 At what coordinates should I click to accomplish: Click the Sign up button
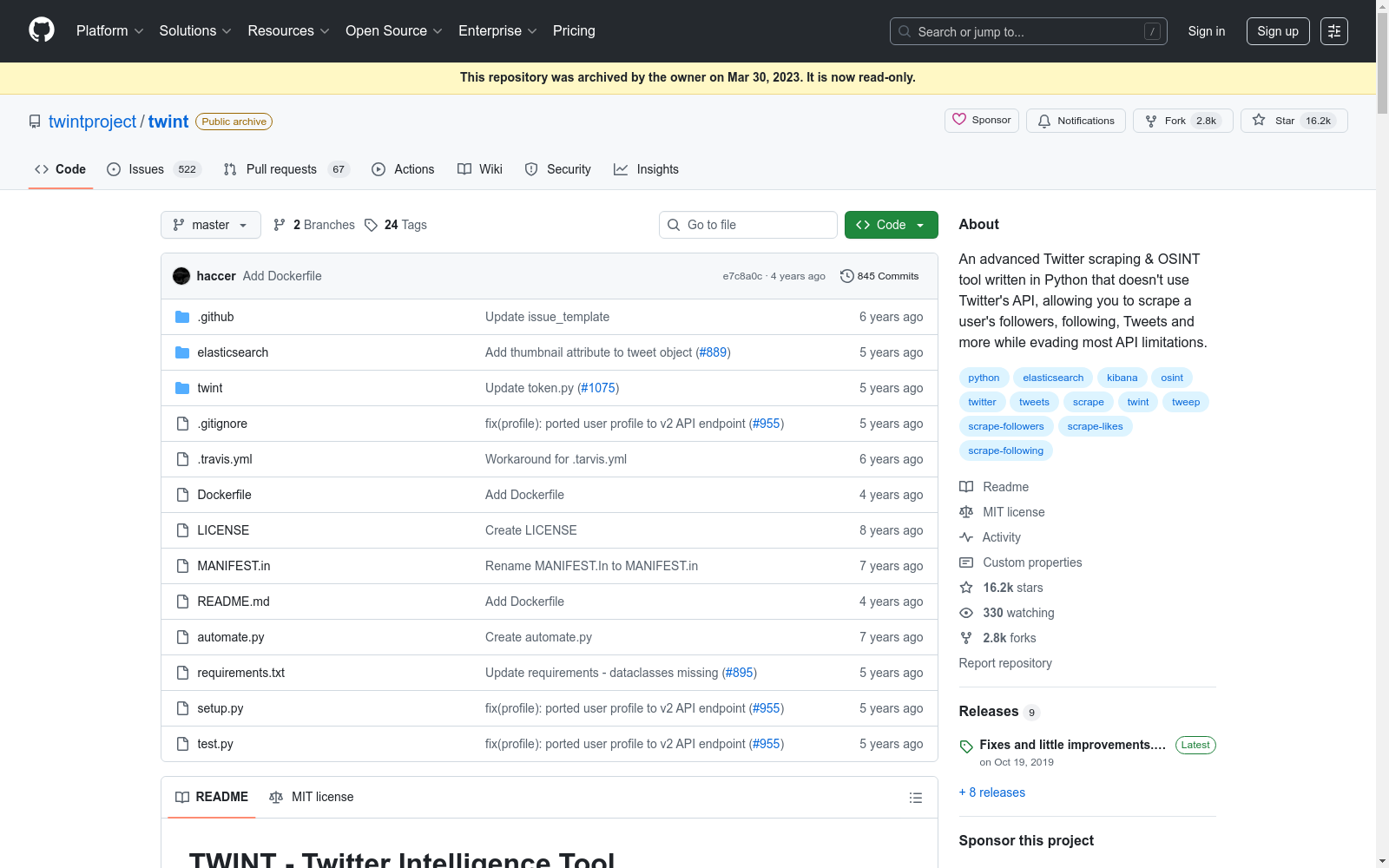pyautogui.click(x=1278, y=31)
